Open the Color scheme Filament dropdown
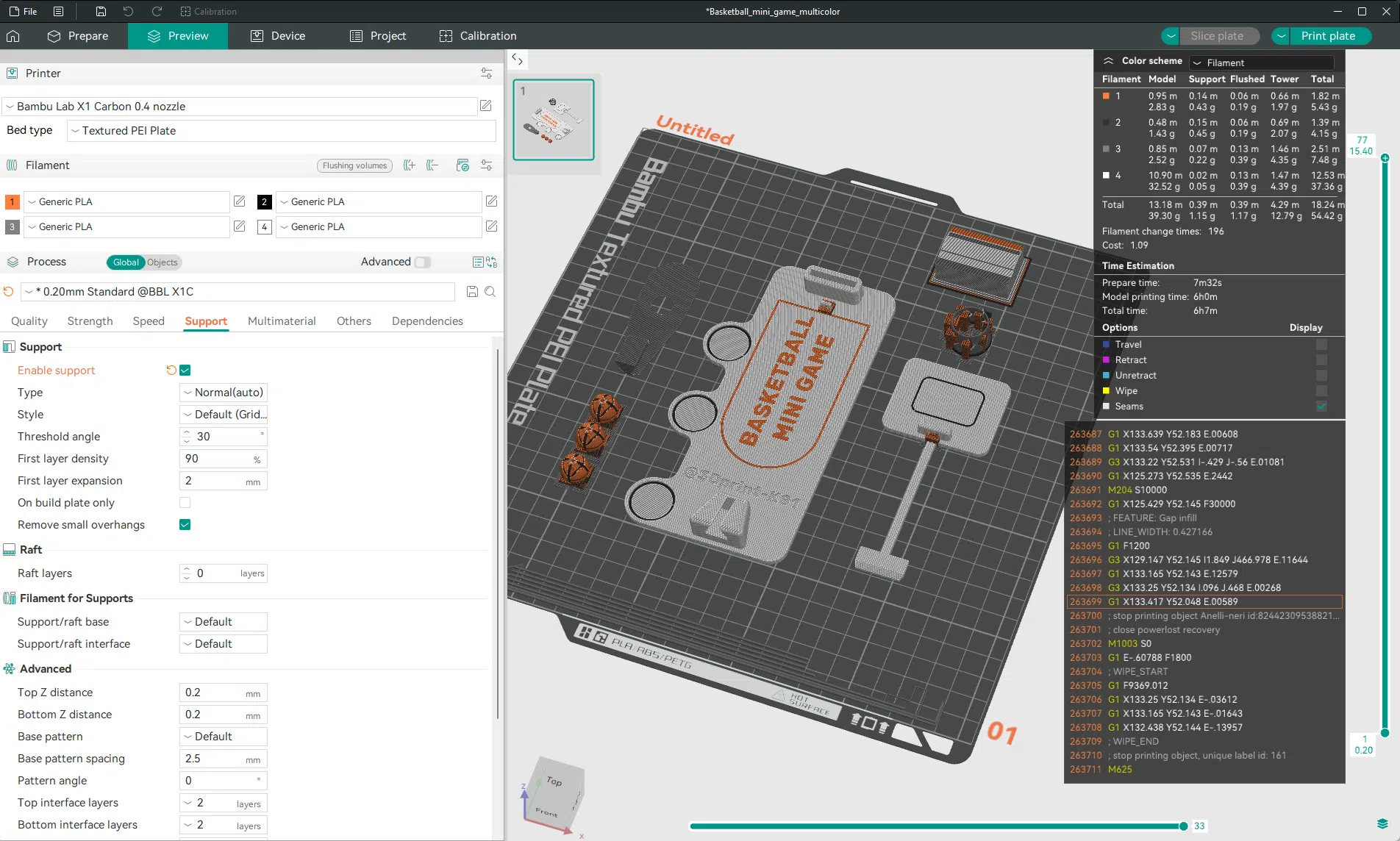1400x841 pixels. [x=1262, y=62]
